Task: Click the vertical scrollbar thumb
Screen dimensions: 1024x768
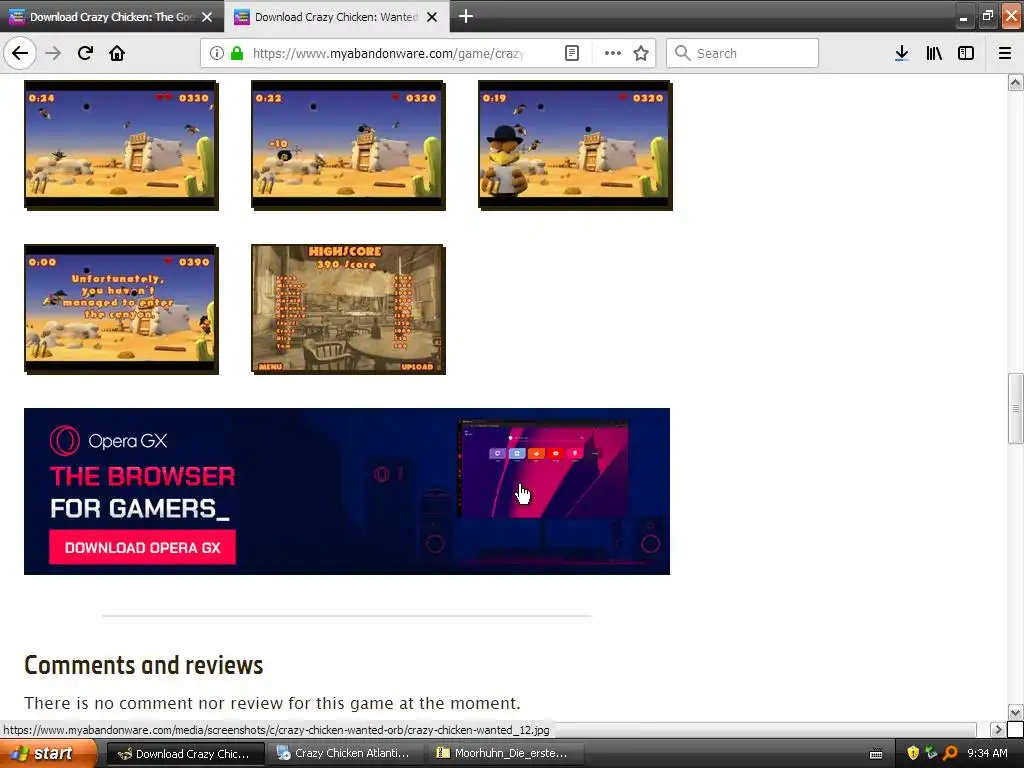Action: 1015,409
